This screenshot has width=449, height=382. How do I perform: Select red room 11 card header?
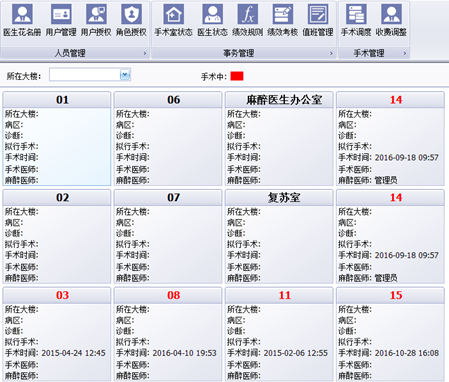pos(279,295)
